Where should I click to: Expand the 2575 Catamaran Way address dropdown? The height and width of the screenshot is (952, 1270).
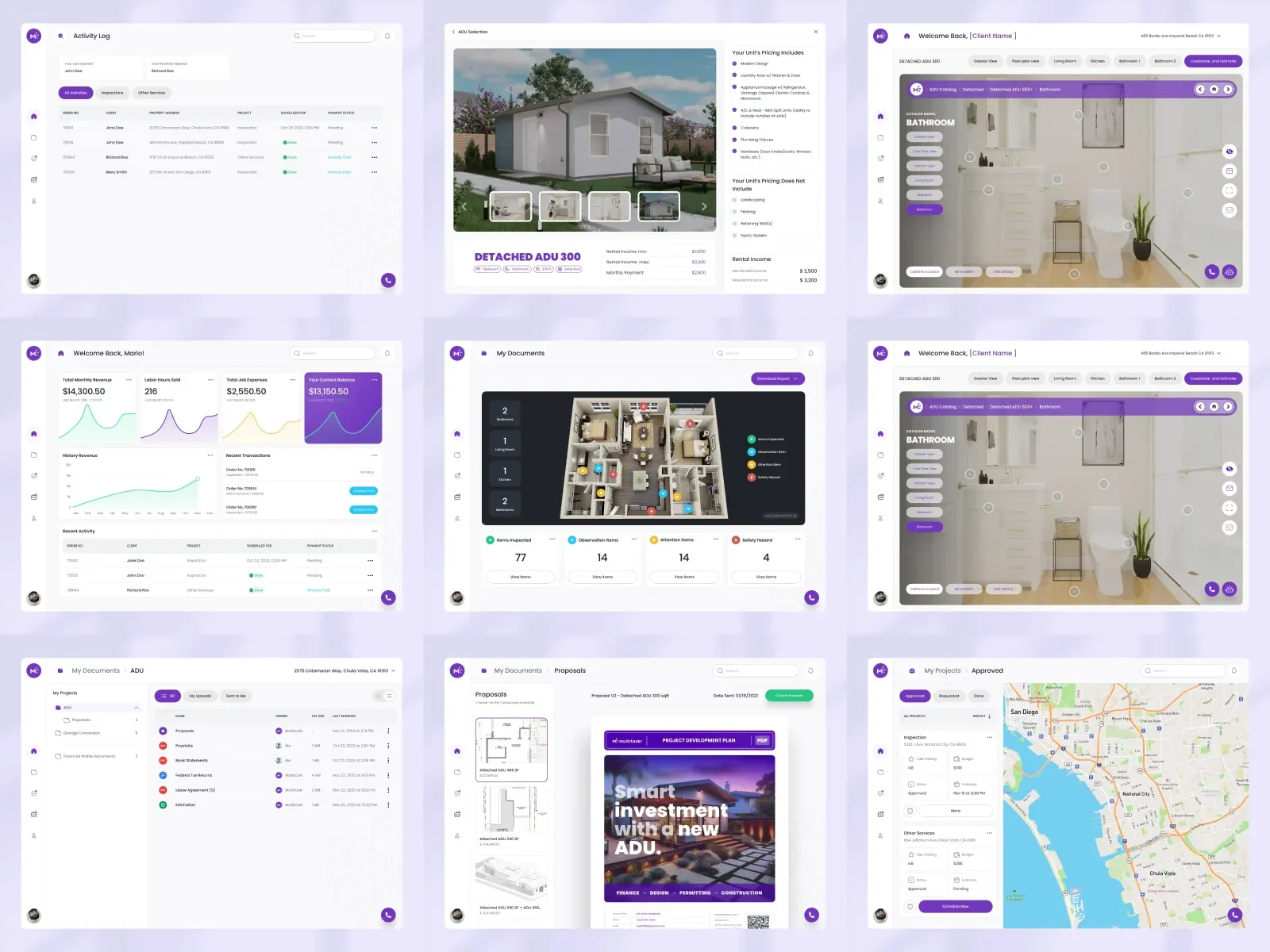tap(393, 670)
